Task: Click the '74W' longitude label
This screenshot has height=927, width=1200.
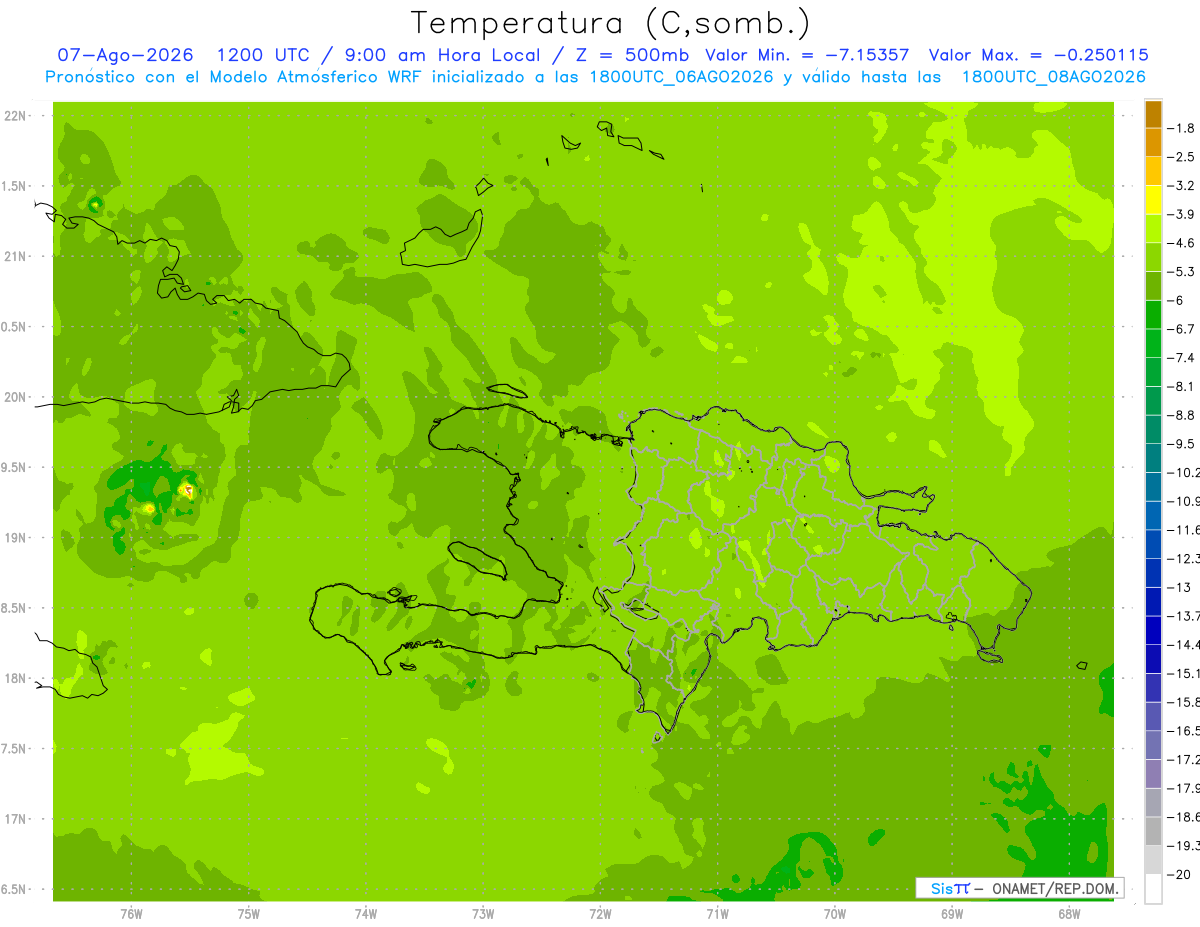Action: [366, 914]
